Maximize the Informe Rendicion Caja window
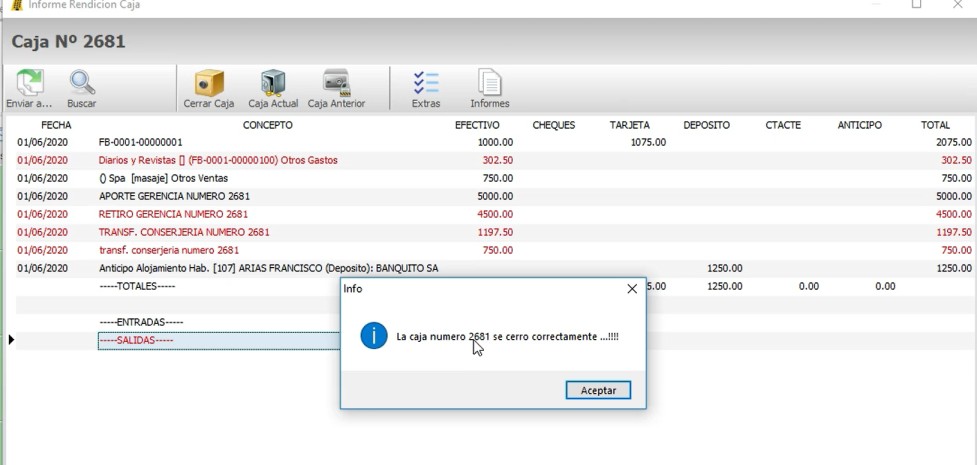This screenshot has height=465, width=977. point(916,5)
